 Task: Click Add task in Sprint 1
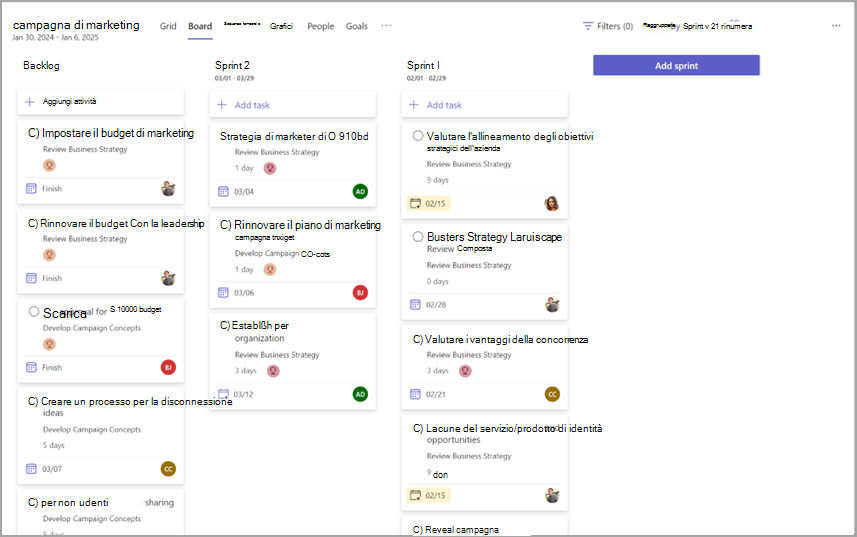click(484, 104)
